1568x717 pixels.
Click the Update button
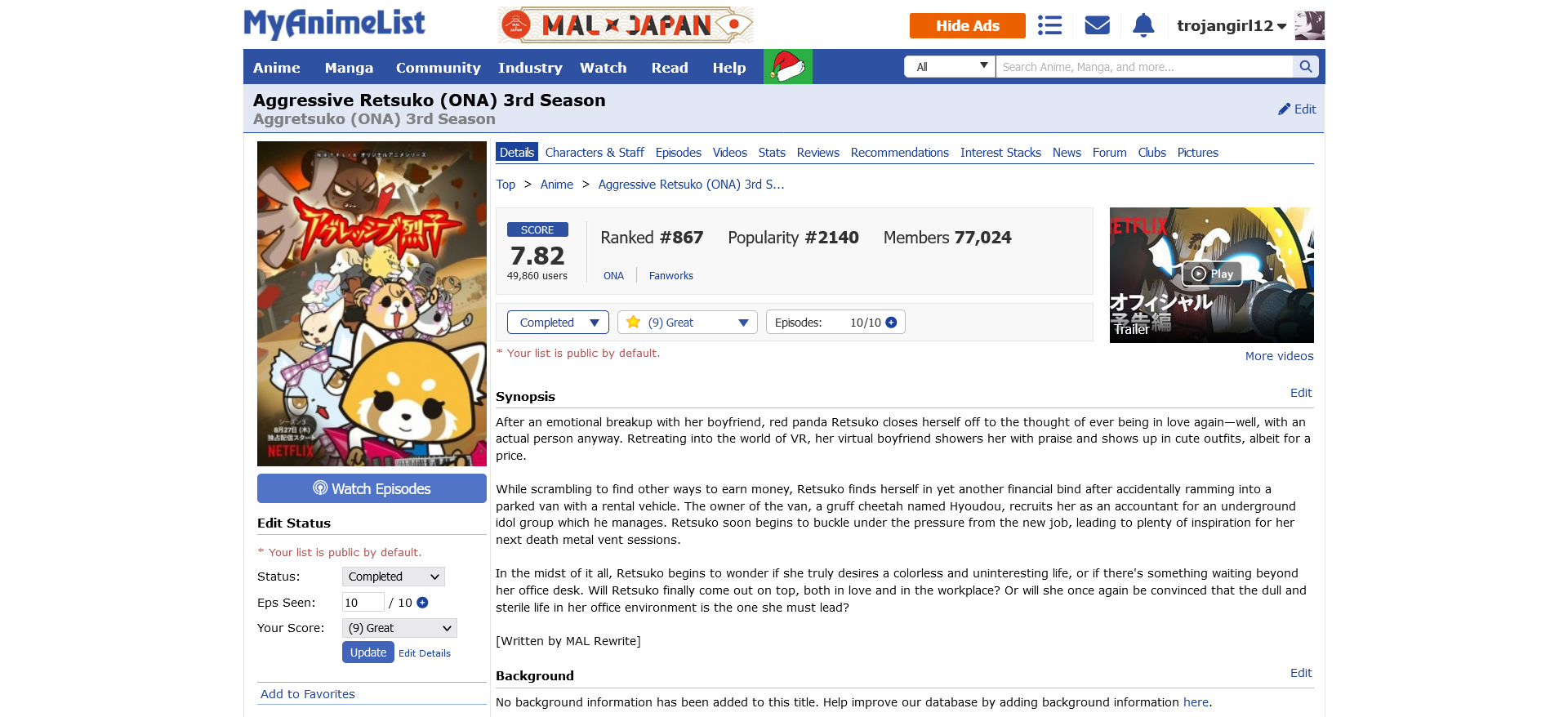click(x=368, y=652)
